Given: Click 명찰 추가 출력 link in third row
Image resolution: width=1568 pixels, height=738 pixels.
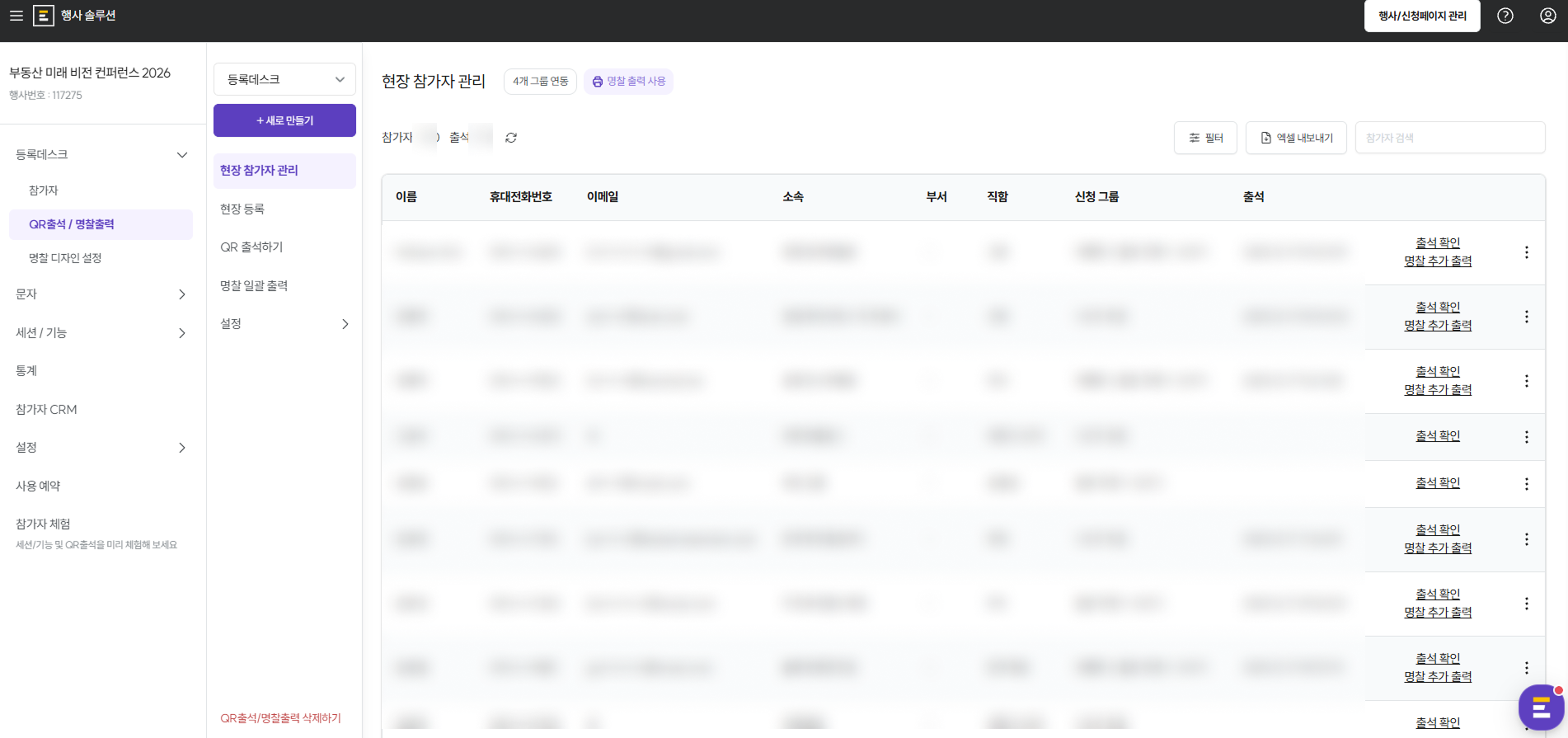Looking at the screenshot, I should coord(1438,390).
